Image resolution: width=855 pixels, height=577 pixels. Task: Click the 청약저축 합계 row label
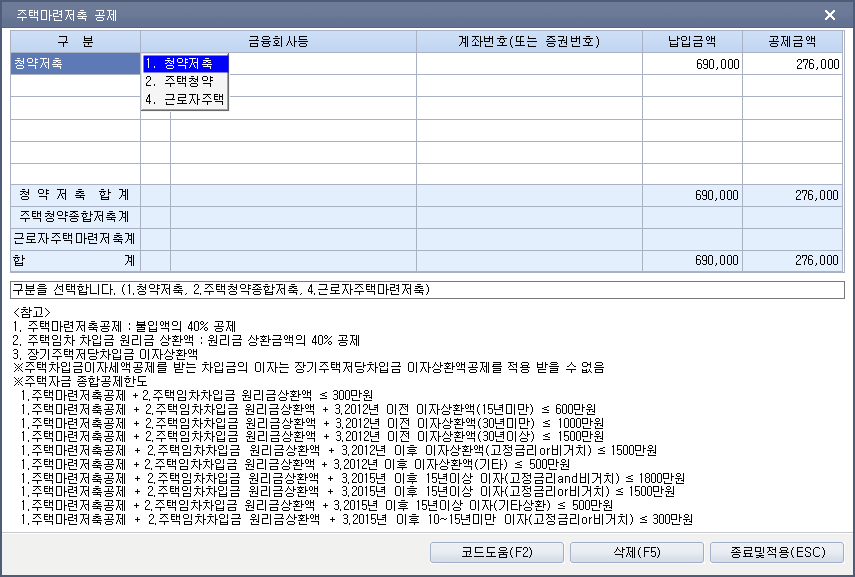point(75,195)
